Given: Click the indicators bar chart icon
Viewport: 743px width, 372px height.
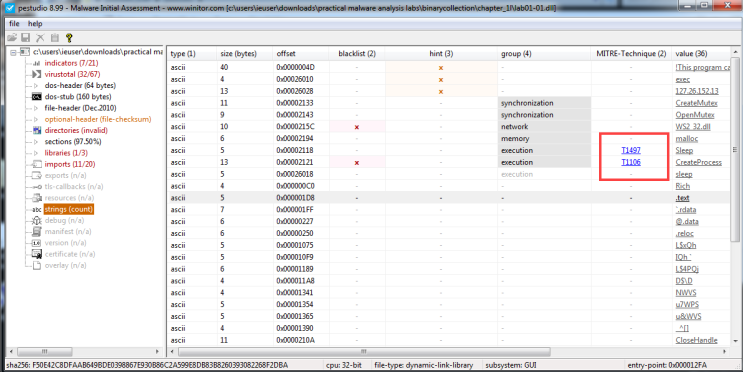Looking at the screenshot, I should point(36,63).
